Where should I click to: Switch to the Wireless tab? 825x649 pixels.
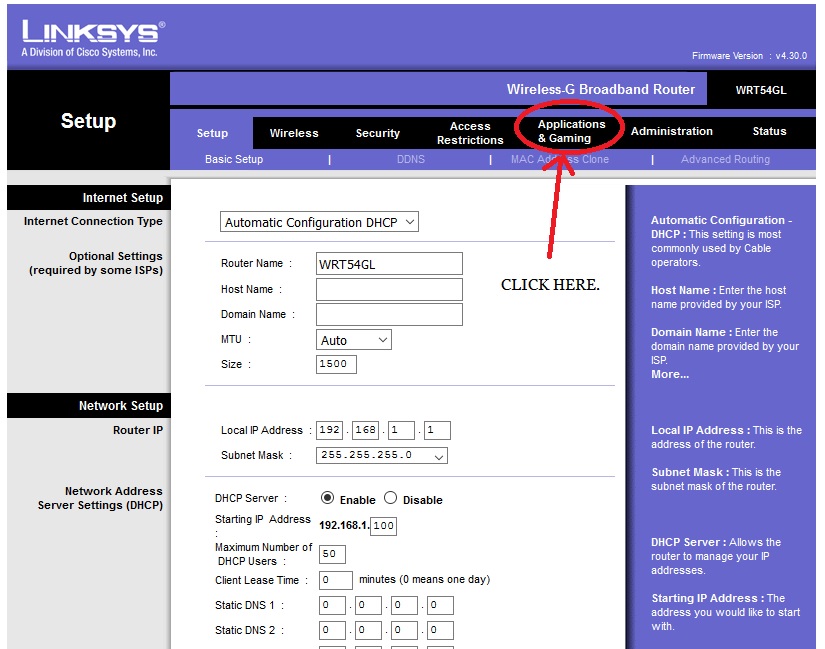(x=294, y=133)
